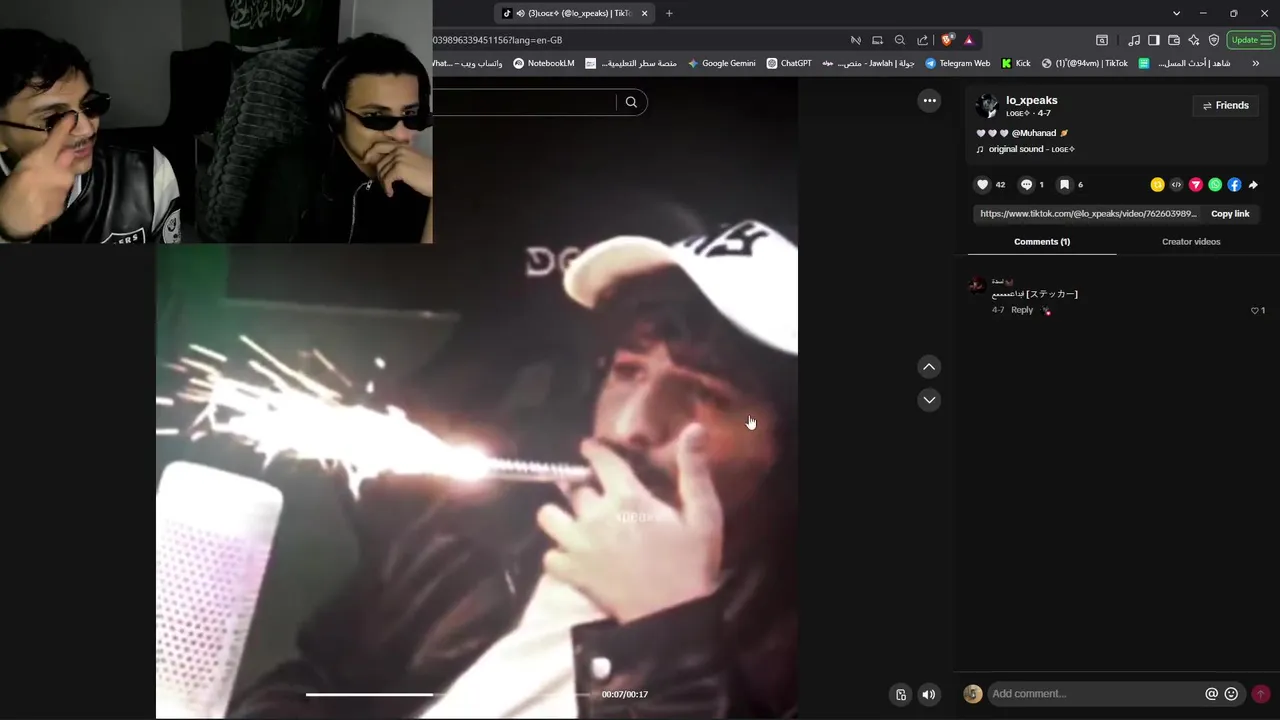Open the embed code icon
This screenshot has height=720, width=1280.
(x=1176, y=185)
